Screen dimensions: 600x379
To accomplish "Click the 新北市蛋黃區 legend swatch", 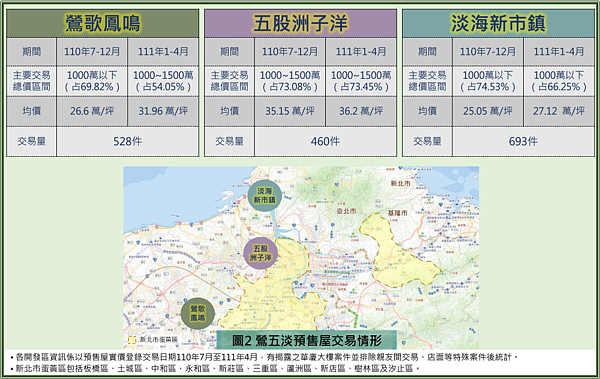I will coord(132,340).
